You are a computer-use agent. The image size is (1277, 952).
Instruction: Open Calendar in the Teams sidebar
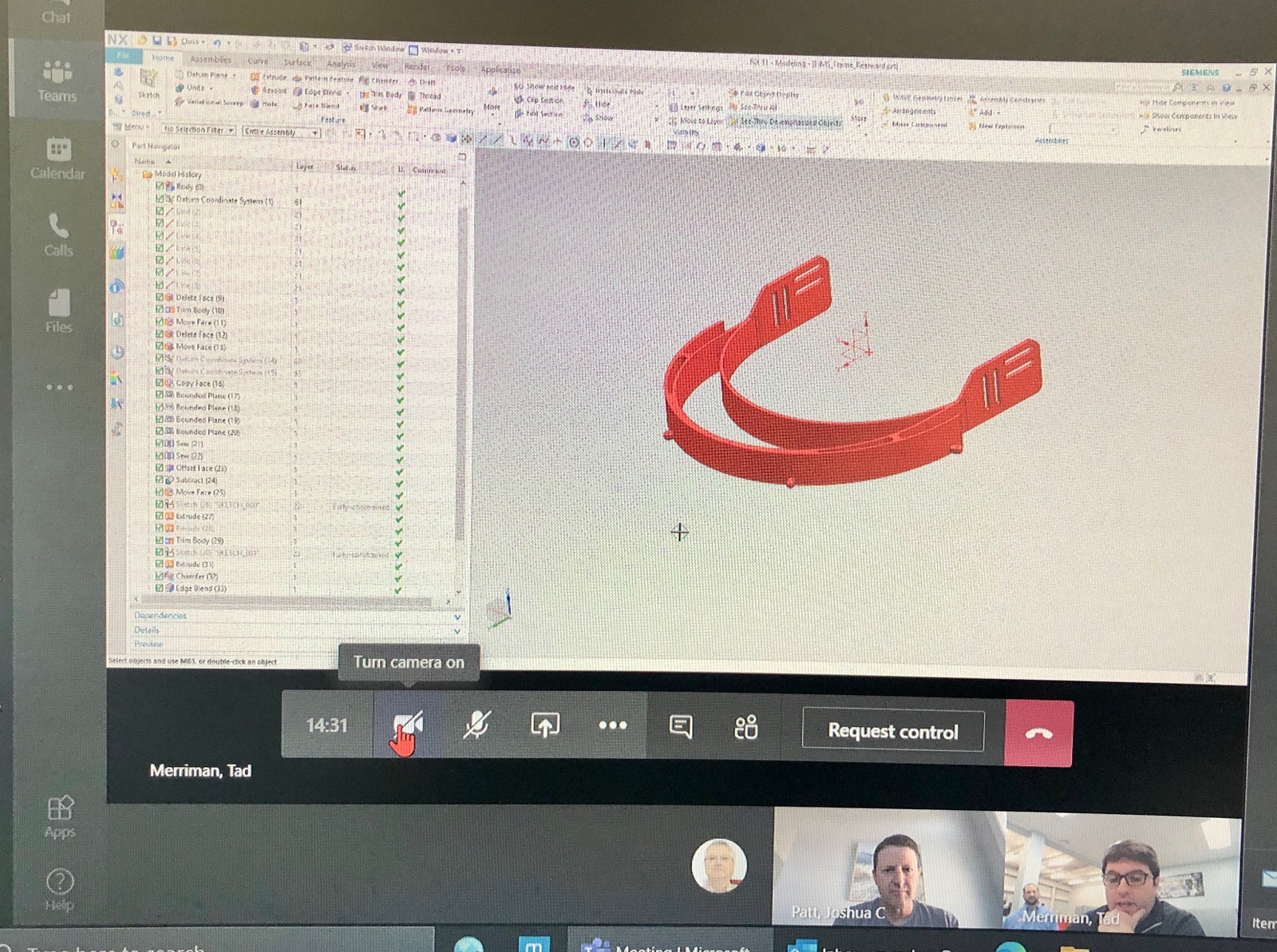point(57,158)
